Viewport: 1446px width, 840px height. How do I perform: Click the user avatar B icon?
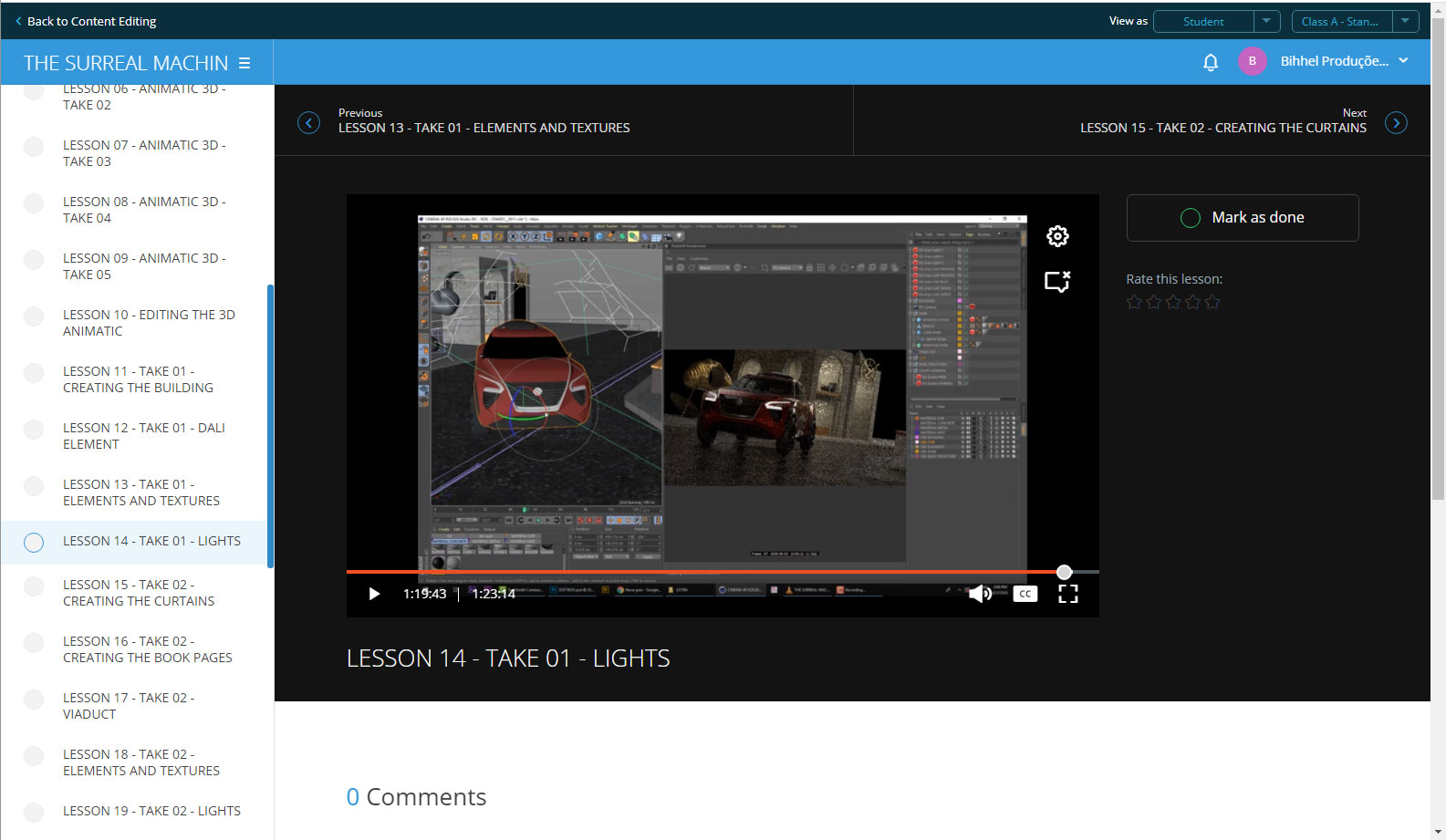tap(1252, 61)
